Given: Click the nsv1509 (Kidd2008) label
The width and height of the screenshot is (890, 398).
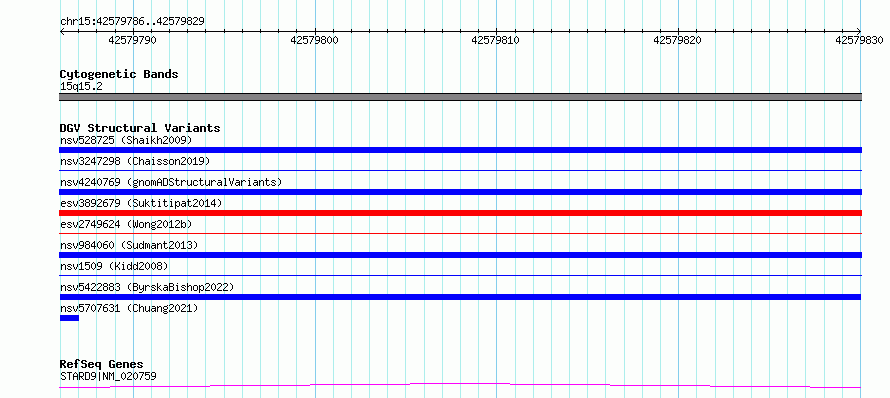Looking at the screenshot, I should 114,266.
